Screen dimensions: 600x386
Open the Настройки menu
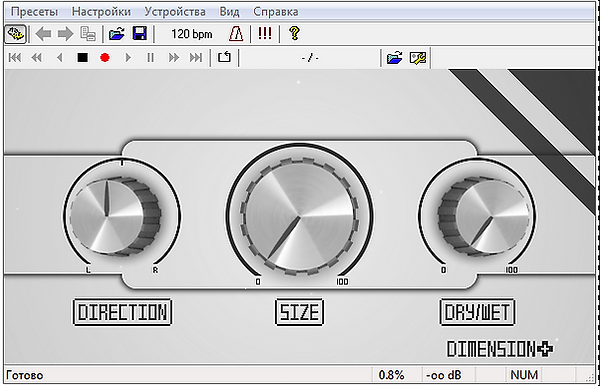101,12
